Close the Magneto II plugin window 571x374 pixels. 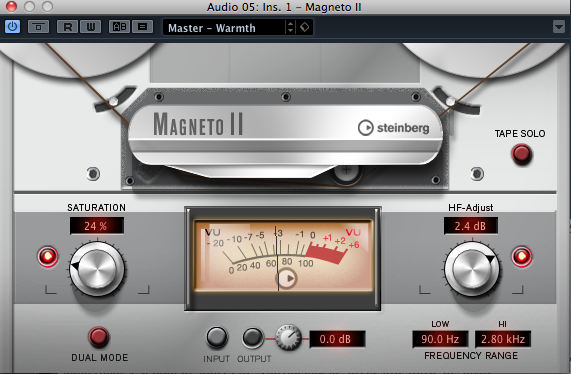click(11, 6)
